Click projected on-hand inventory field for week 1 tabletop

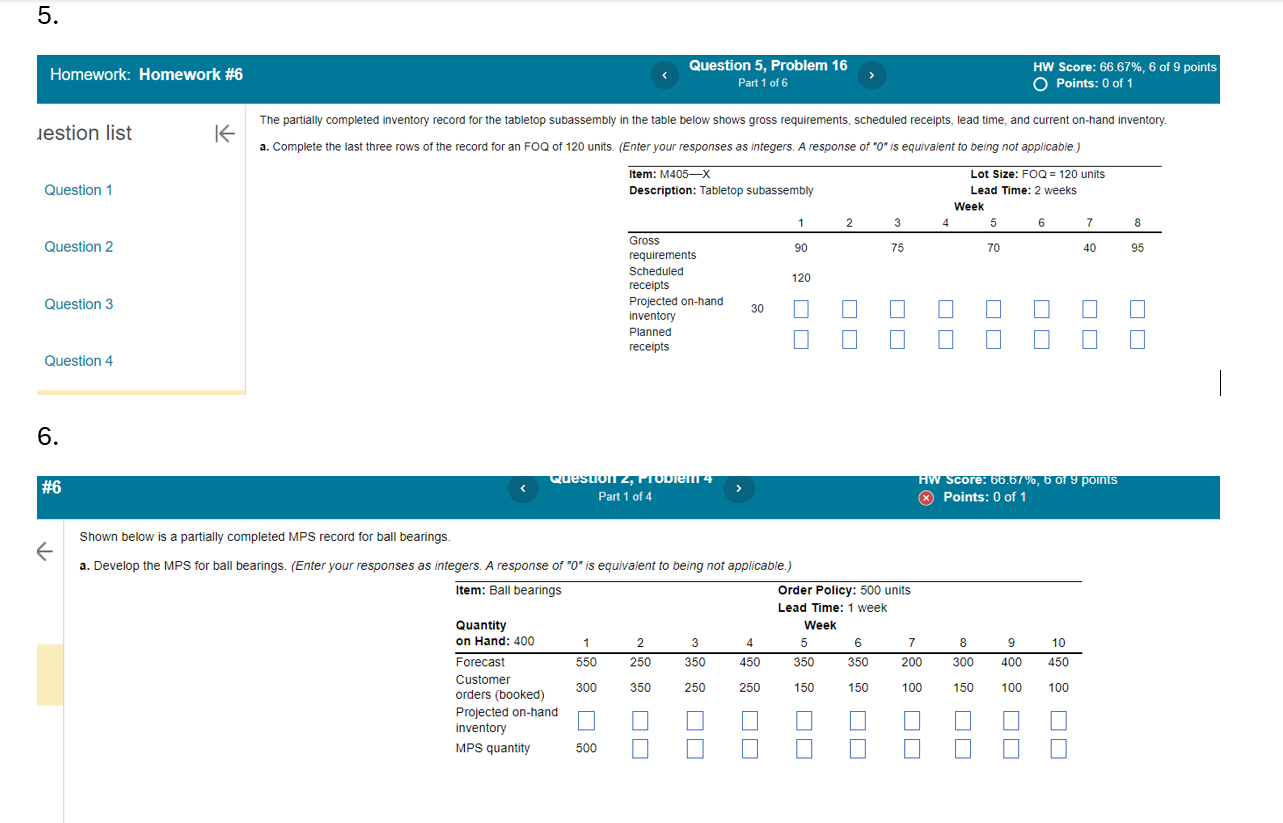801,309
